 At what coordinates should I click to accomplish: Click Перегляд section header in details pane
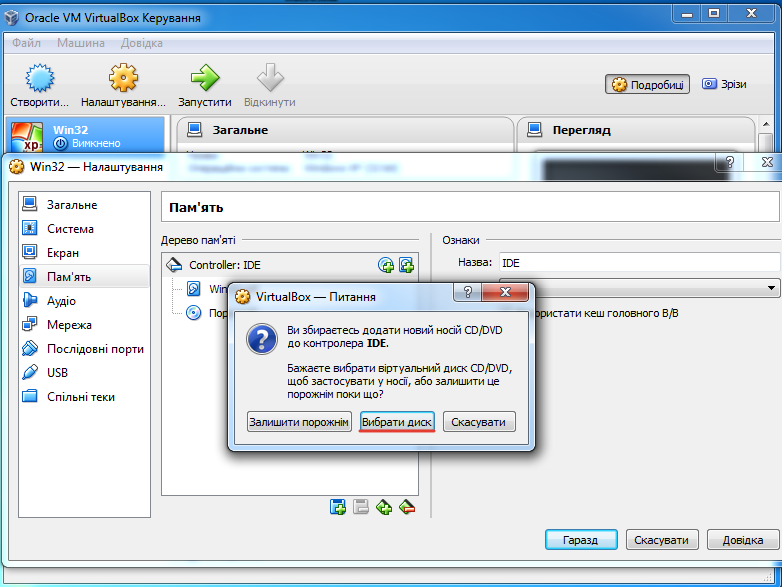(x=636, y=130)
